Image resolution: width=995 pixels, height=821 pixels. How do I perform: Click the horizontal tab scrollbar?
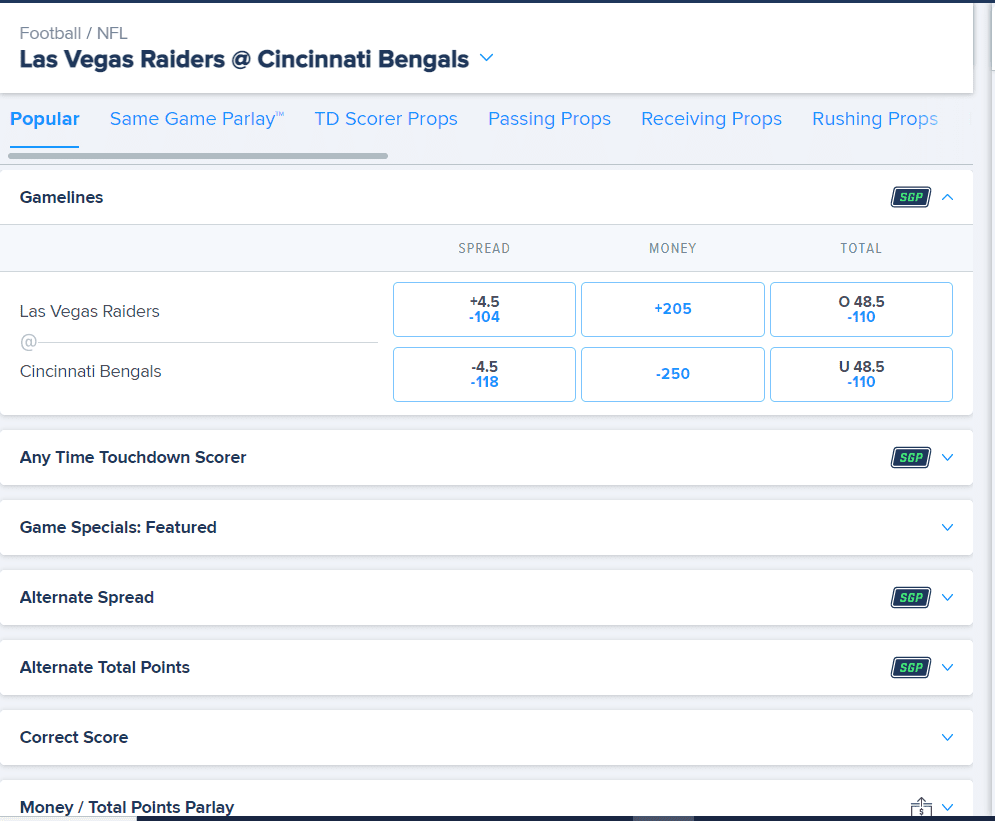click(x=198, y=156)
